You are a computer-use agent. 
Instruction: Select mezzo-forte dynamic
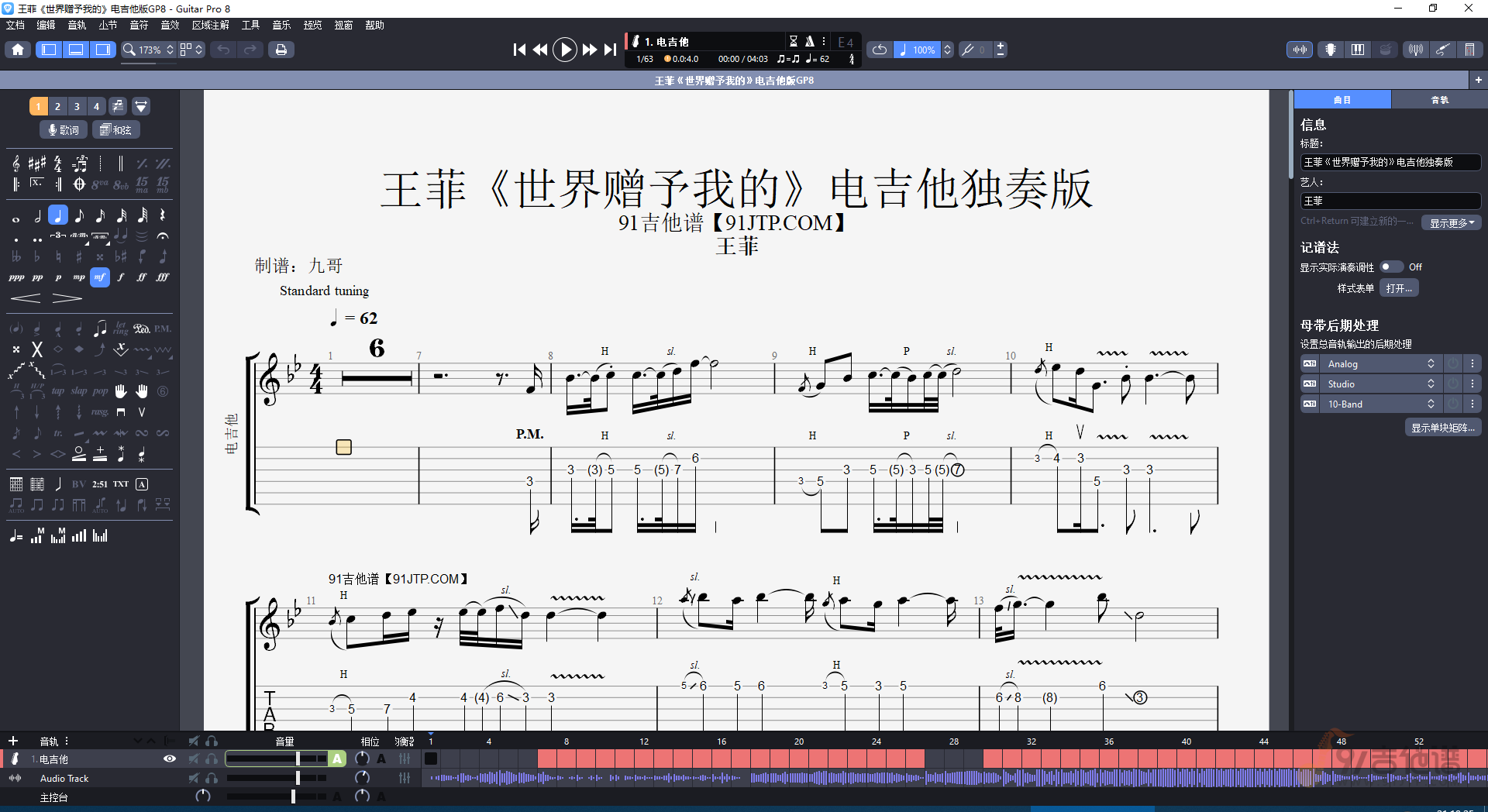100,277
